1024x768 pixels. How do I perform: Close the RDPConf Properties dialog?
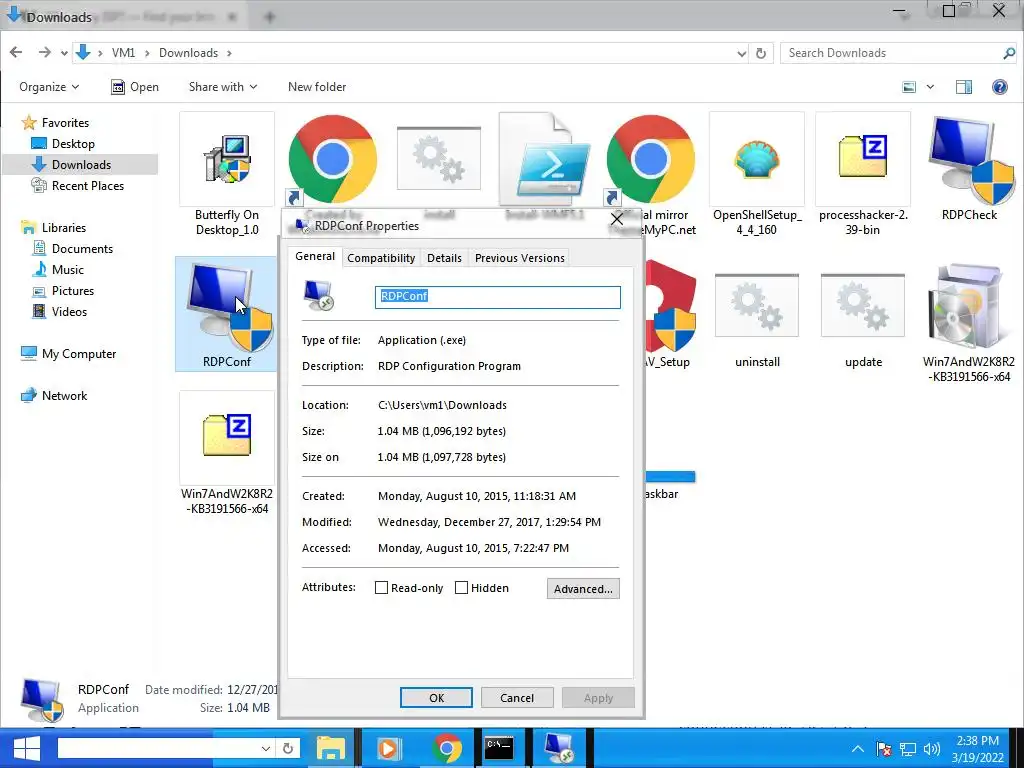[616, 219]
